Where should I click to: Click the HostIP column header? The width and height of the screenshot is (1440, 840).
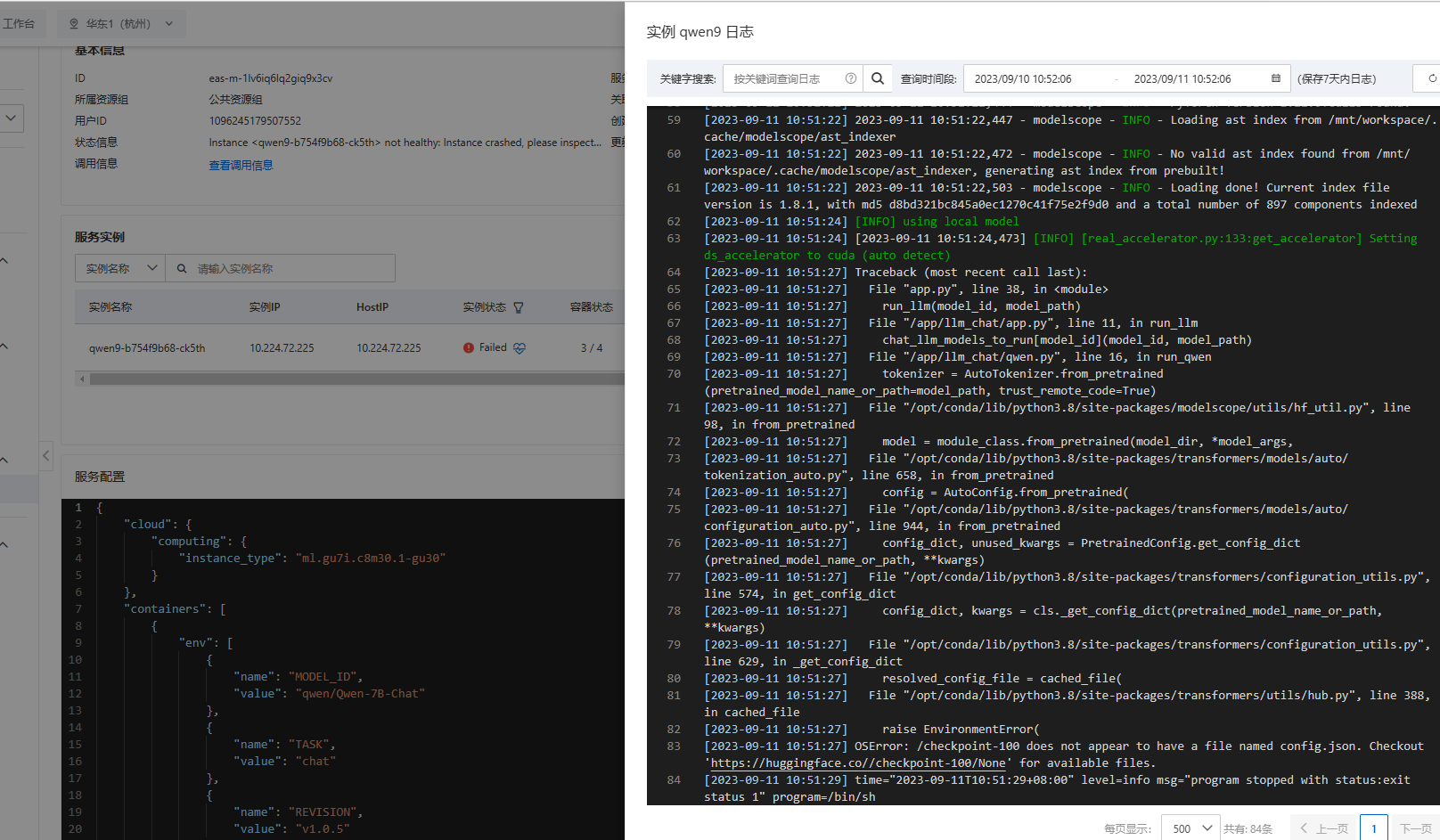[372, 307]
